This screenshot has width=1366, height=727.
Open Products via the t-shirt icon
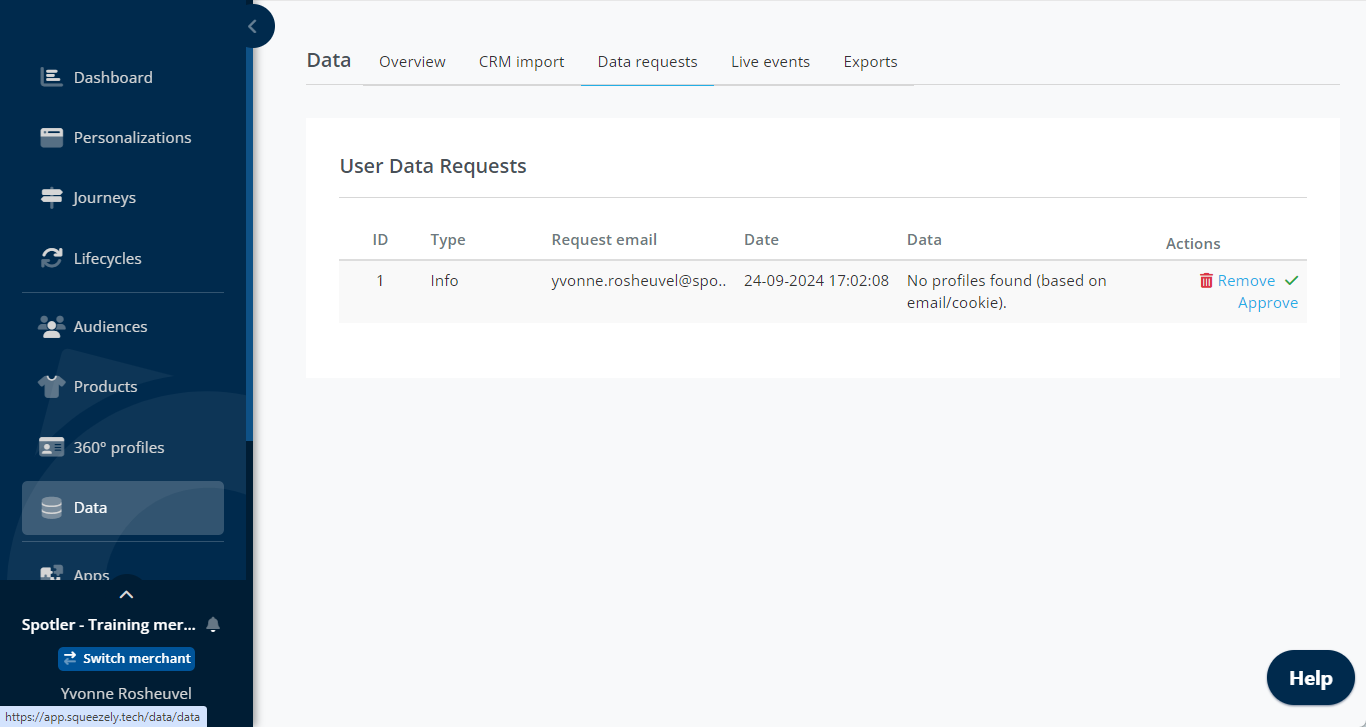click(51, 386)
